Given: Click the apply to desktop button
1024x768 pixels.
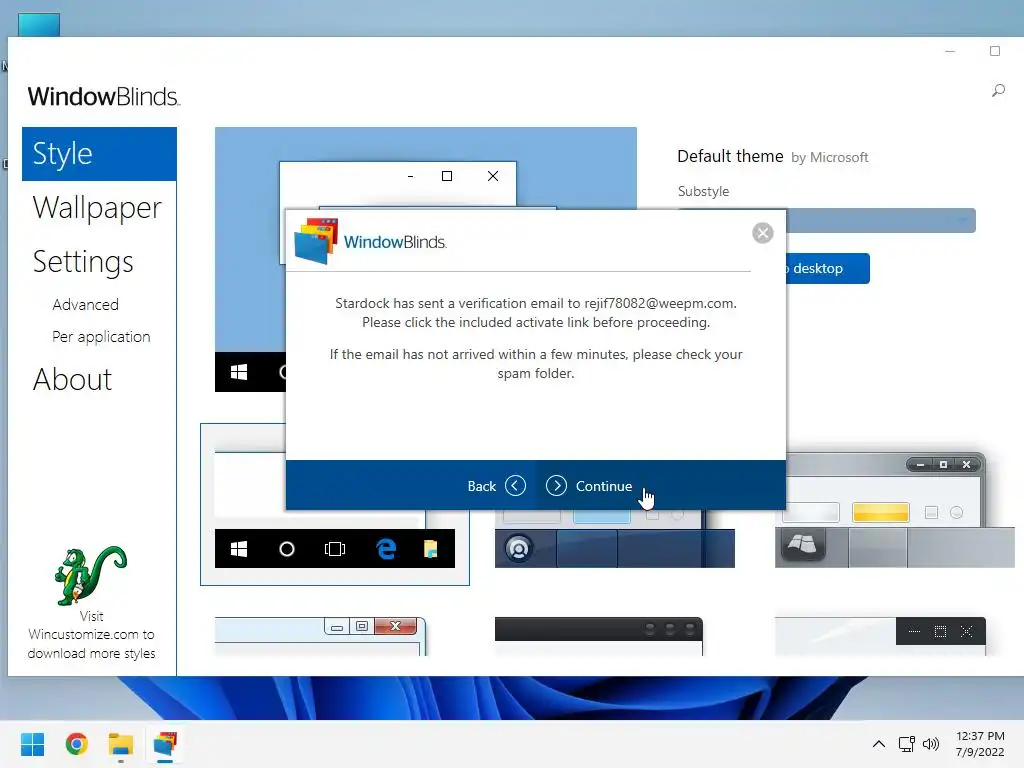Looking at the screenshot, I should (827, 268).
